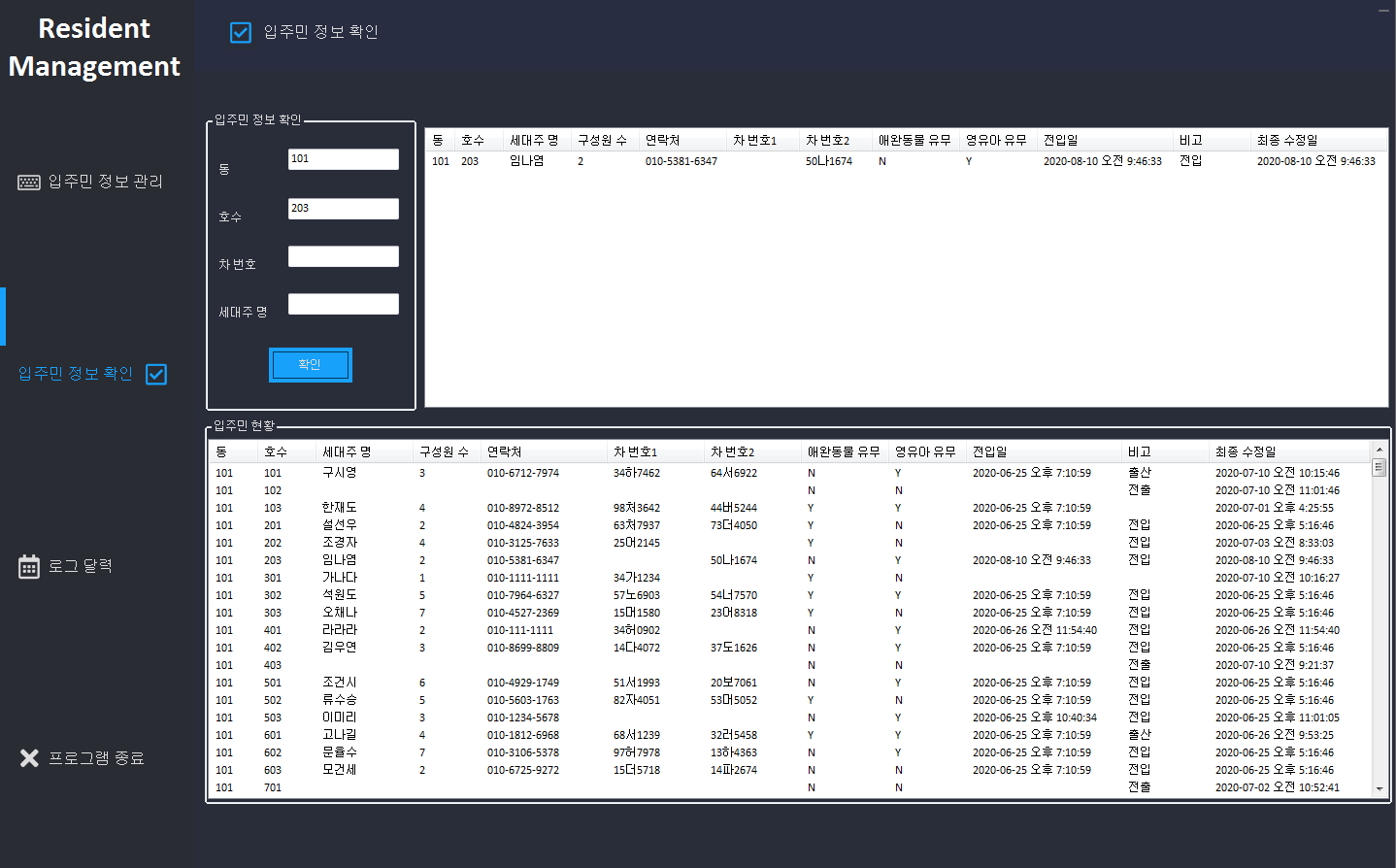Select the 설선우 row in the resident list
Viewport: 1396px width, 868px height.
pos(485,525)
